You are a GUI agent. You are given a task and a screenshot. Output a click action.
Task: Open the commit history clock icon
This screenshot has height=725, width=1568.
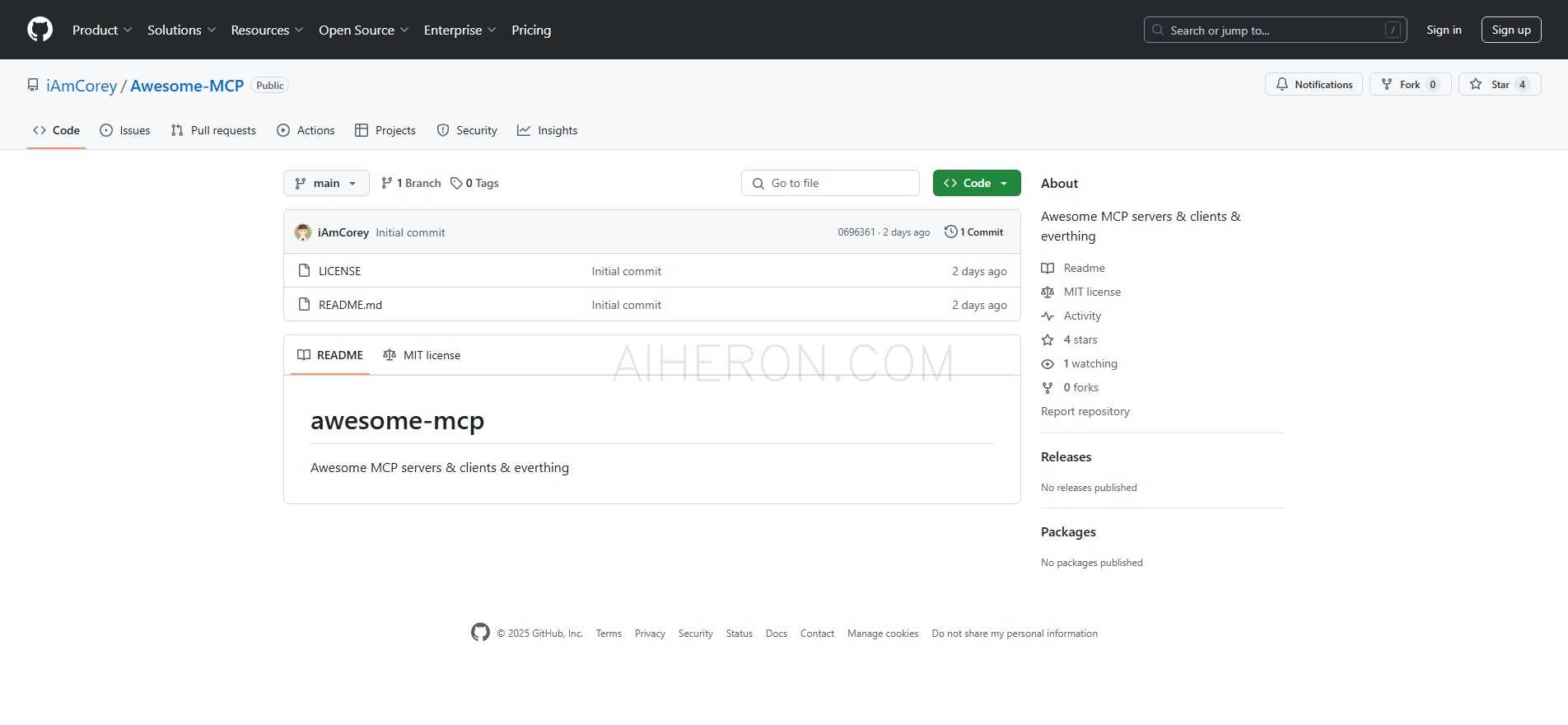pos(950,232)
